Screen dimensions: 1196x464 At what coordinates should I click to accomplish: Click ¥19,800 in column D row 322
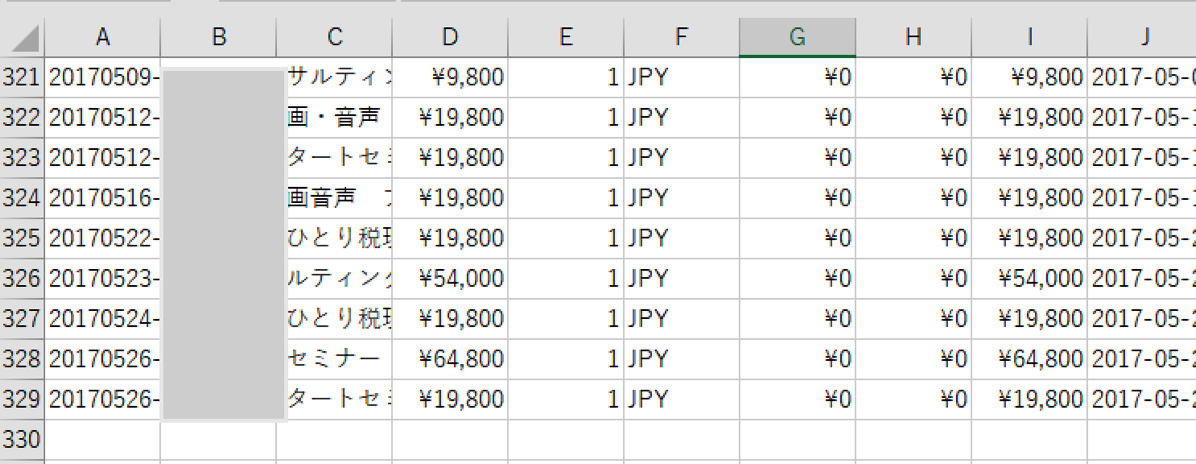451,118
